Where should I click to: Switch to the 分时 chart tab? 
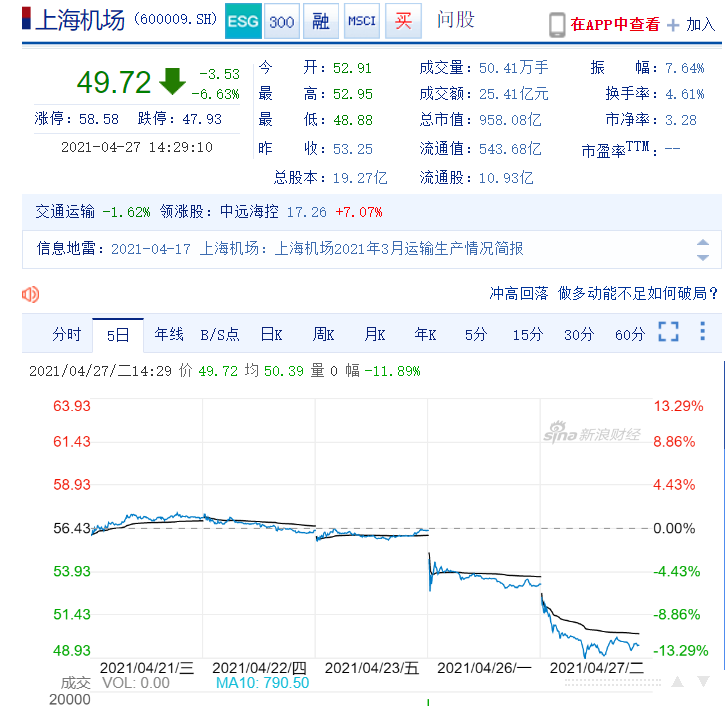click(67, 334)
